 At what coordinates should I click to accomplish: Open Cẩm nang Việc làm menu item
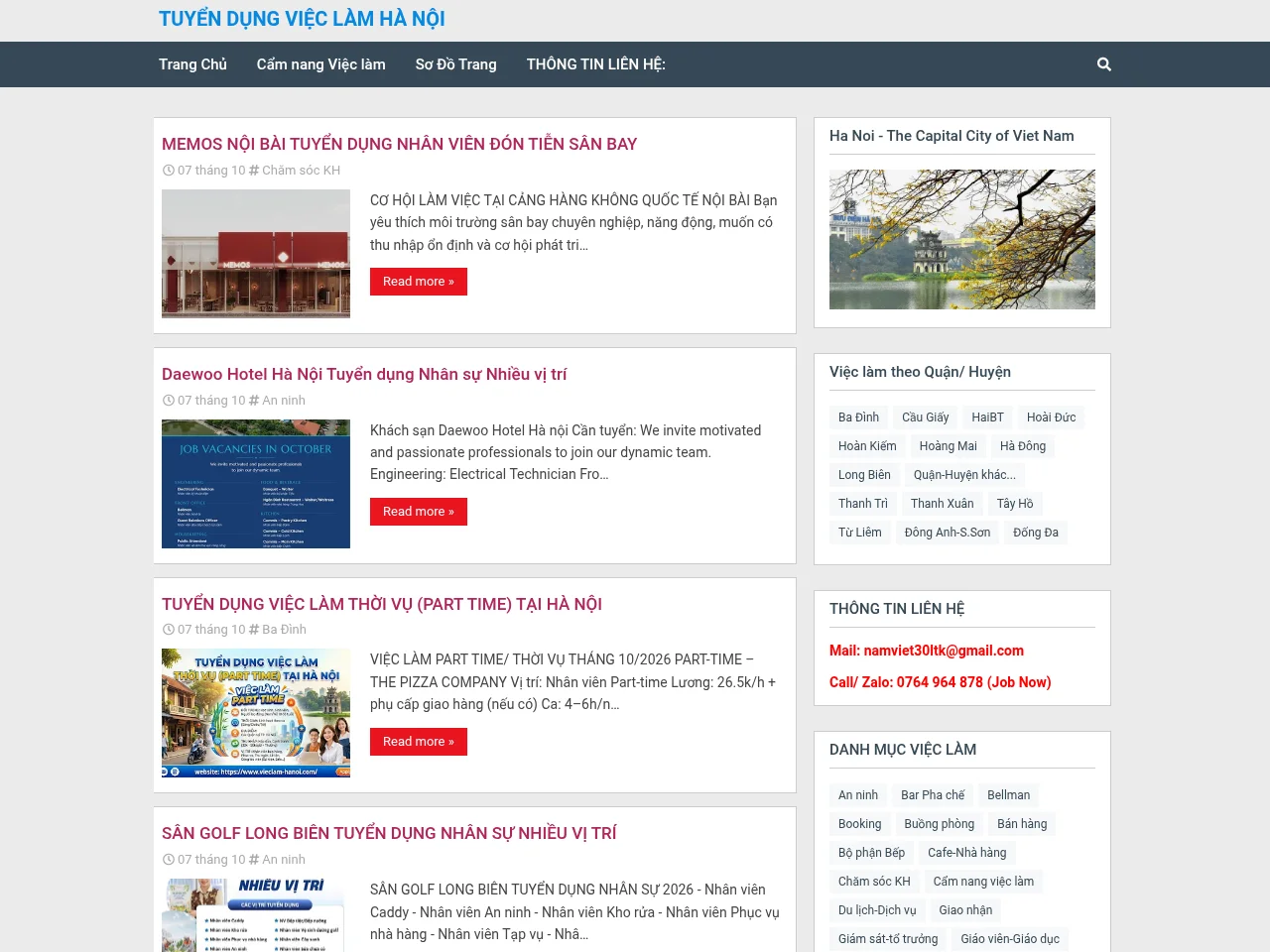[x=321, y=64]
